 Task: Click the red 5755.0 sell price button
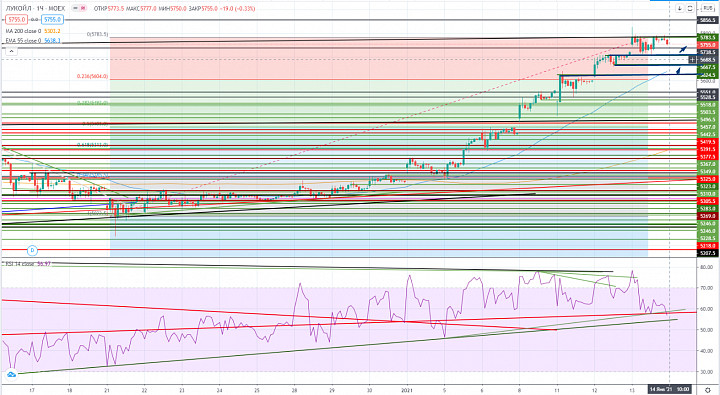pos(16,20)
